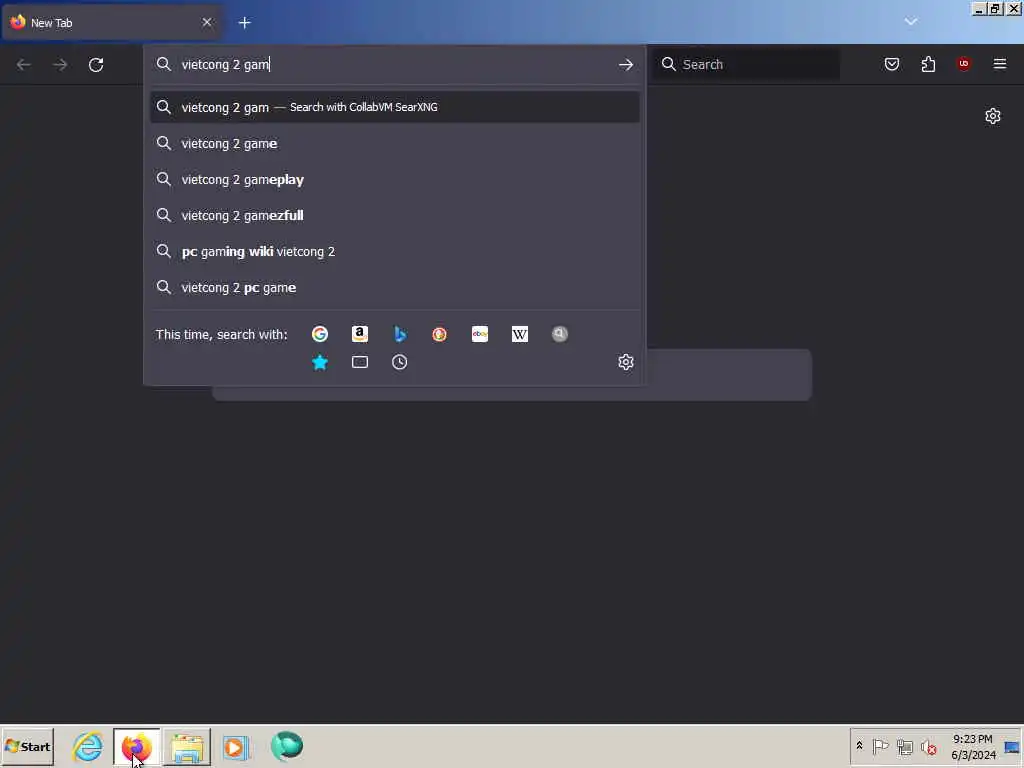Go back one page
Viewport: 1024px width, 768px height.
point(24,65)
